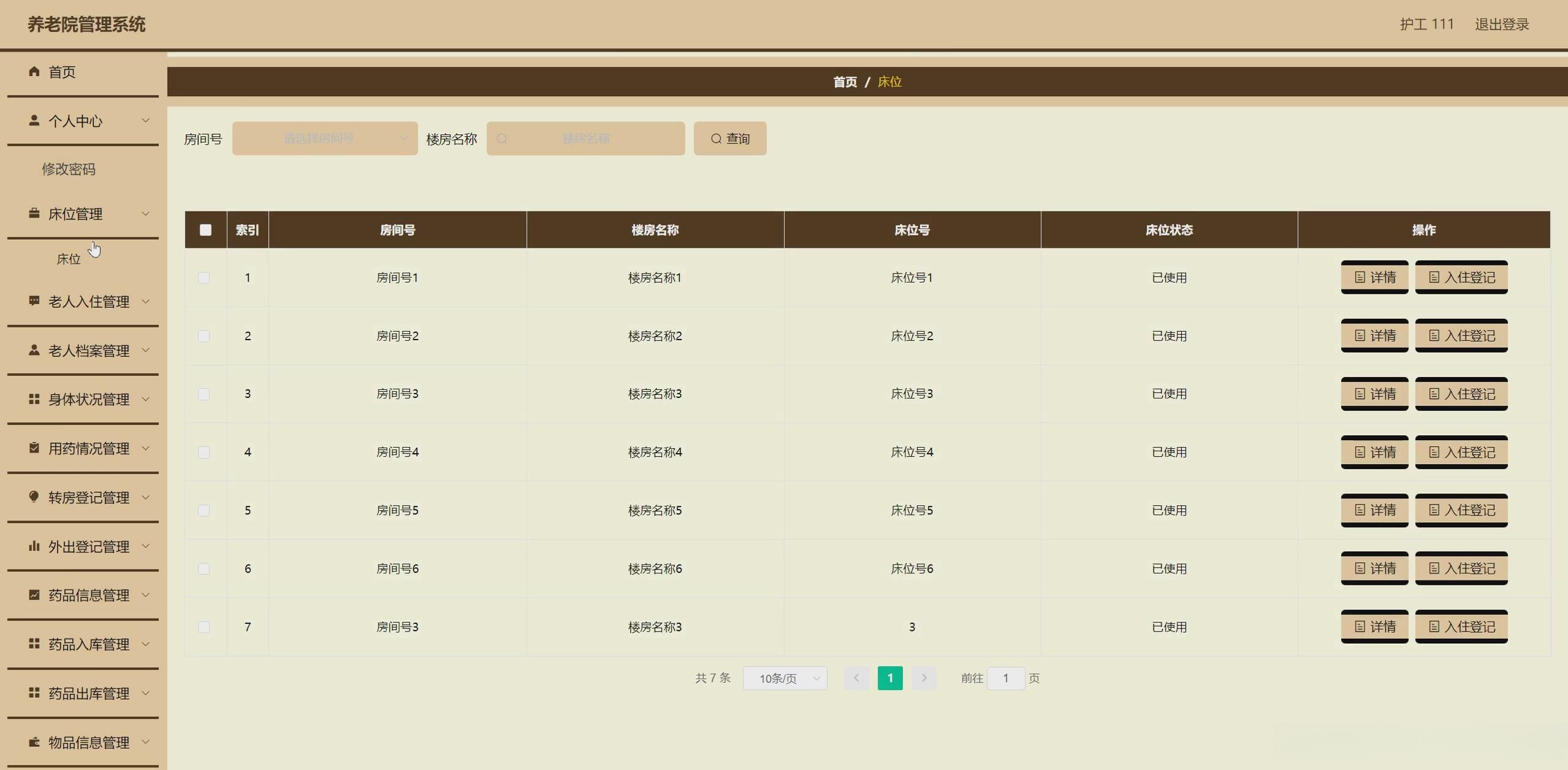Screen dimensions: 1568x770
Task: Toggle the select-all checkbox in table header
Action: (x=205, y=230)
